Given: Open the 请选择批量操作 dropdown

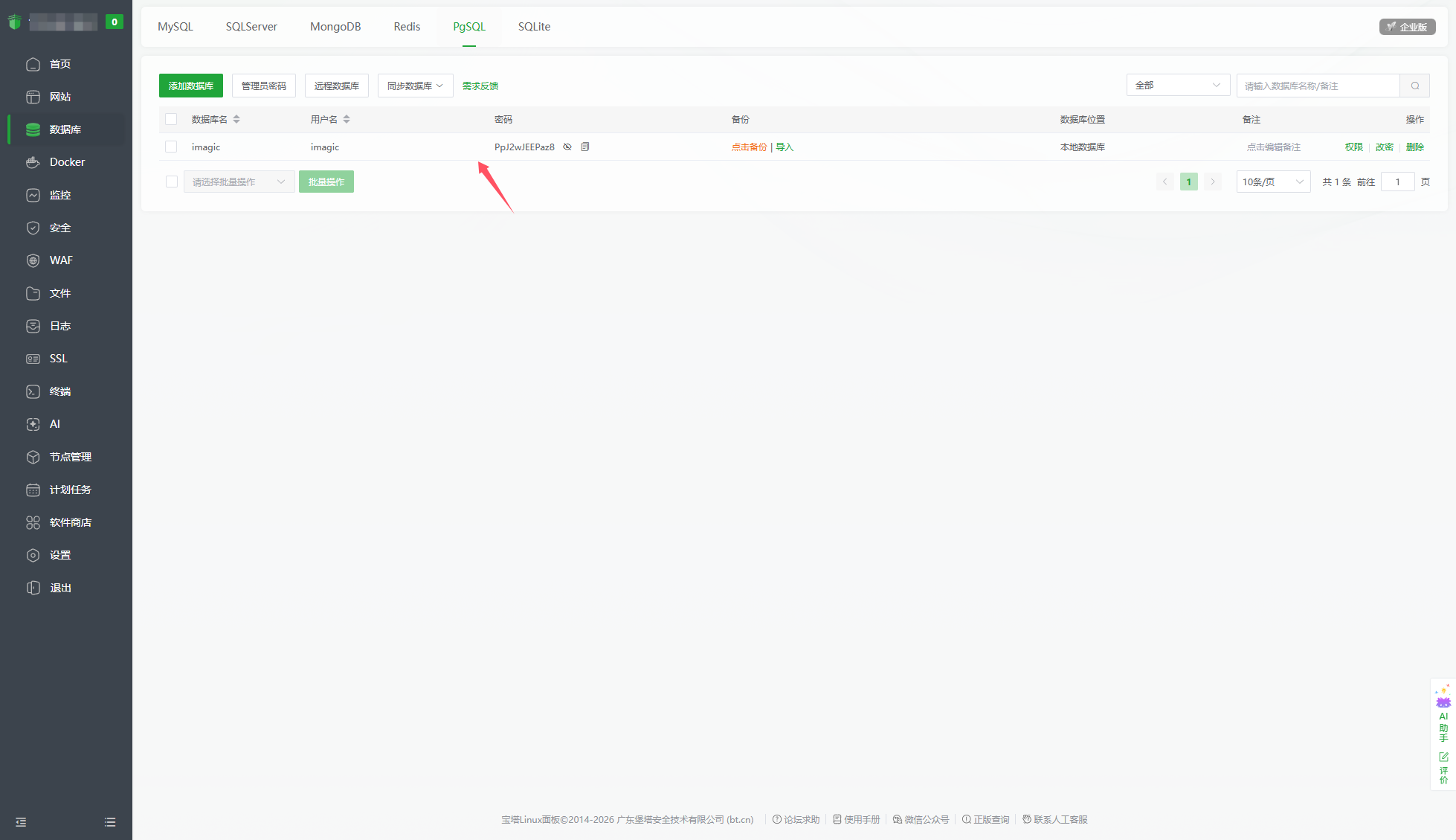Looking at the screenshot, I should pos(239,182).
